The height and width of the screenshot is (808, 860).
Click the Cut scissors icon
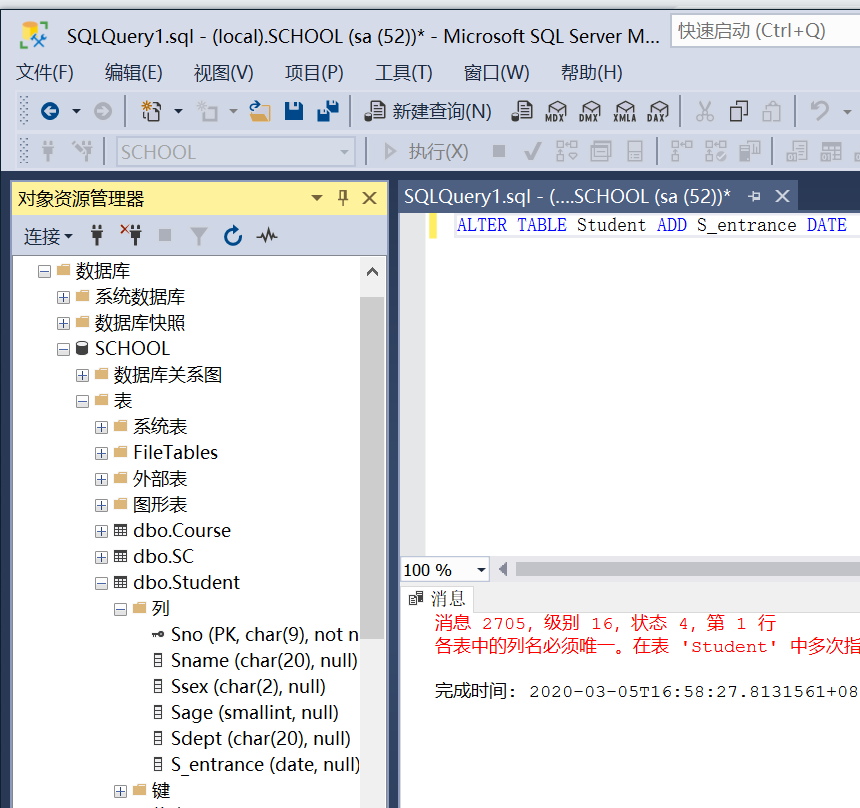click(x=705, y=111)
